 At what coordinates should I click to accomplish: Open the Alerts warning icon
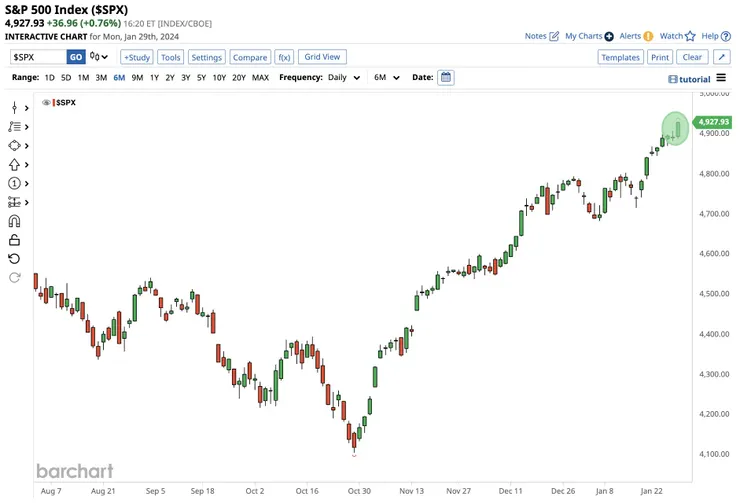(648, 36)
